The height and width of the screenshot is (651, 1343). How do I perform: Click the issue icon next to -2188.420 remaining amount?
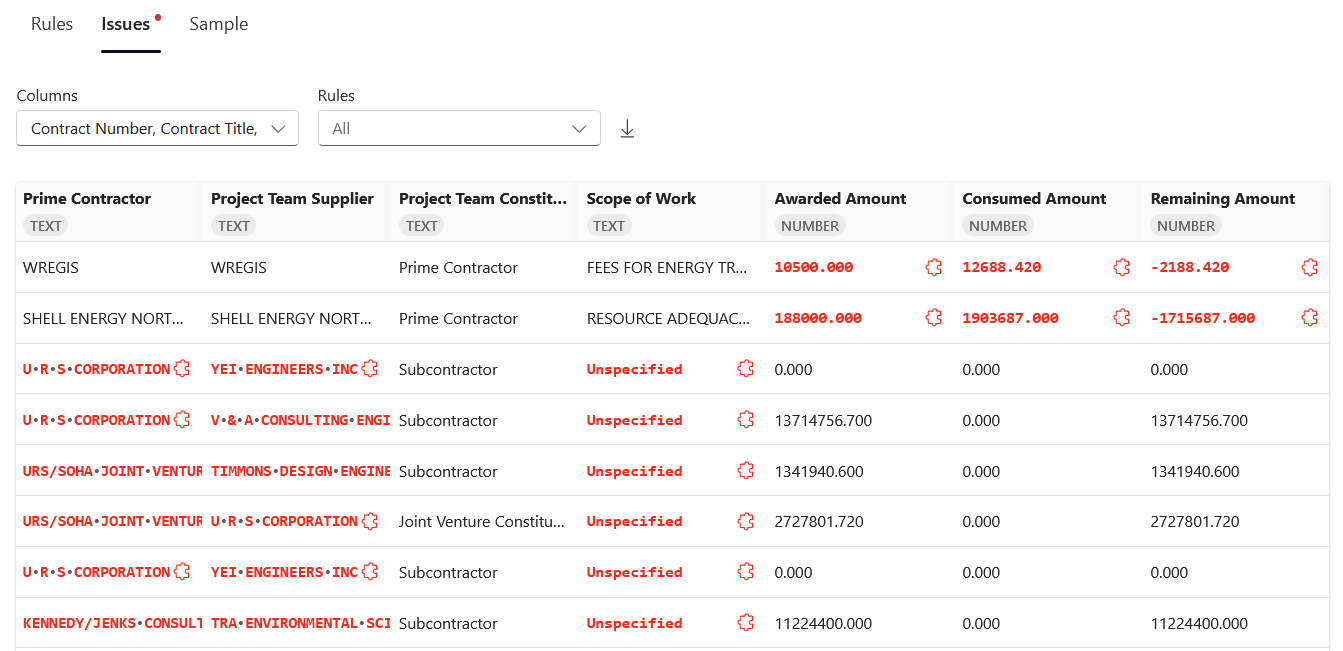(1310, 267)
